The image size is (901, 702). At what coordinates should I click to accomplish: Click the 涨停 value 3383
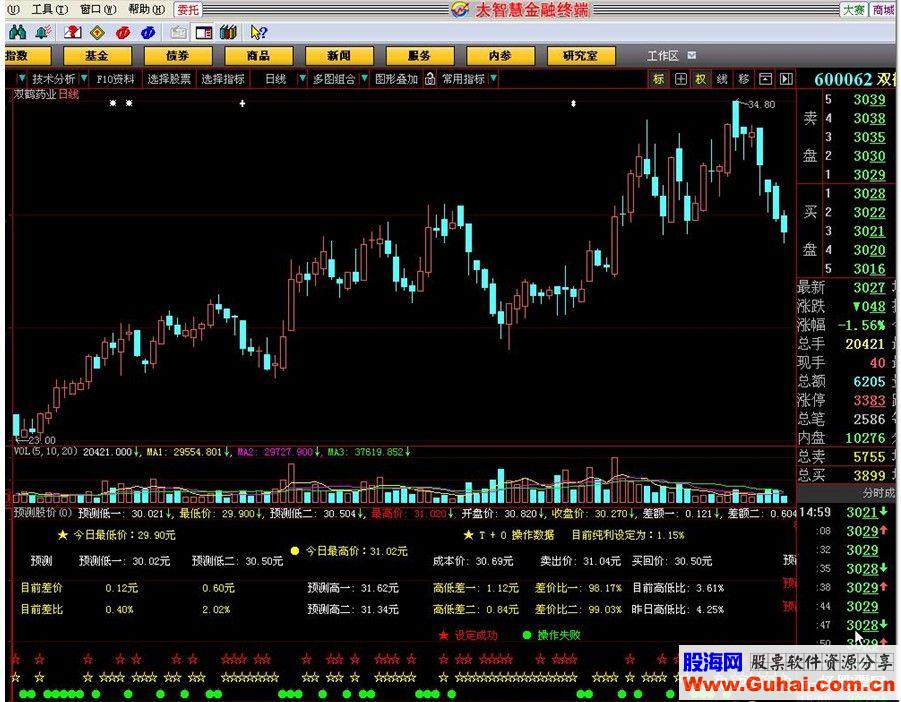click(x=869, y=400)
